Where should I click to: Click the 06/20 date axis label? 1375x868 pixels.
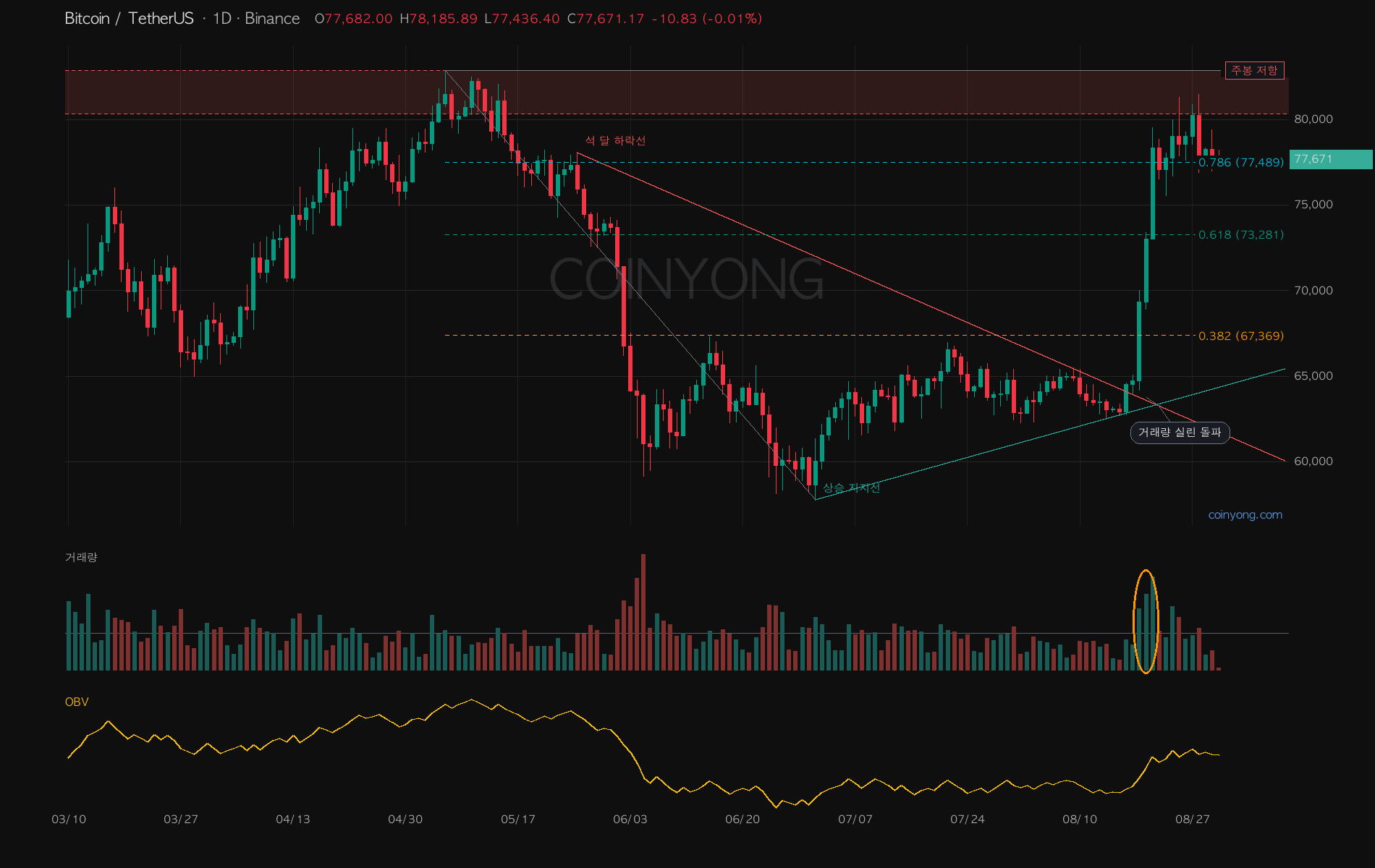742,820
